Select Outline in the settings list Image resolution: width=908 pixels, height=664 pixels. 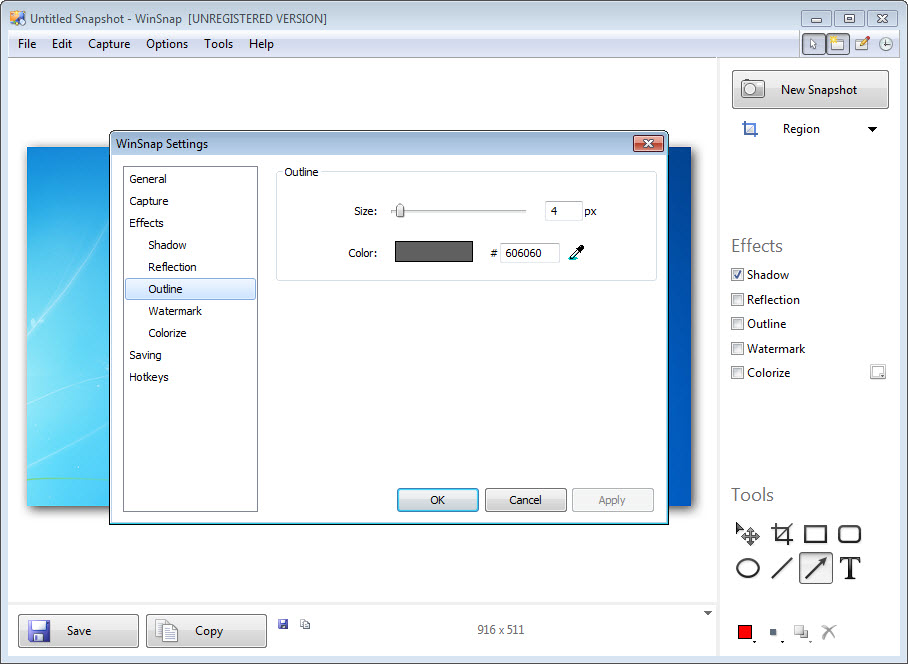click(x=191, y=289)
